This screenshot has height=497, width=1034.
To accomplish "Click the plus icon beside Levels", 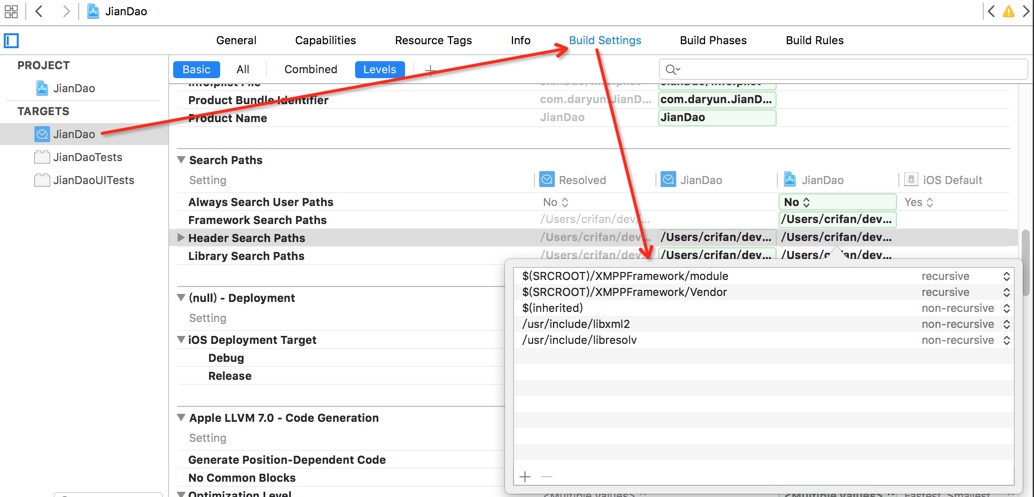I will pyautogui.click(x=430, y=70).
